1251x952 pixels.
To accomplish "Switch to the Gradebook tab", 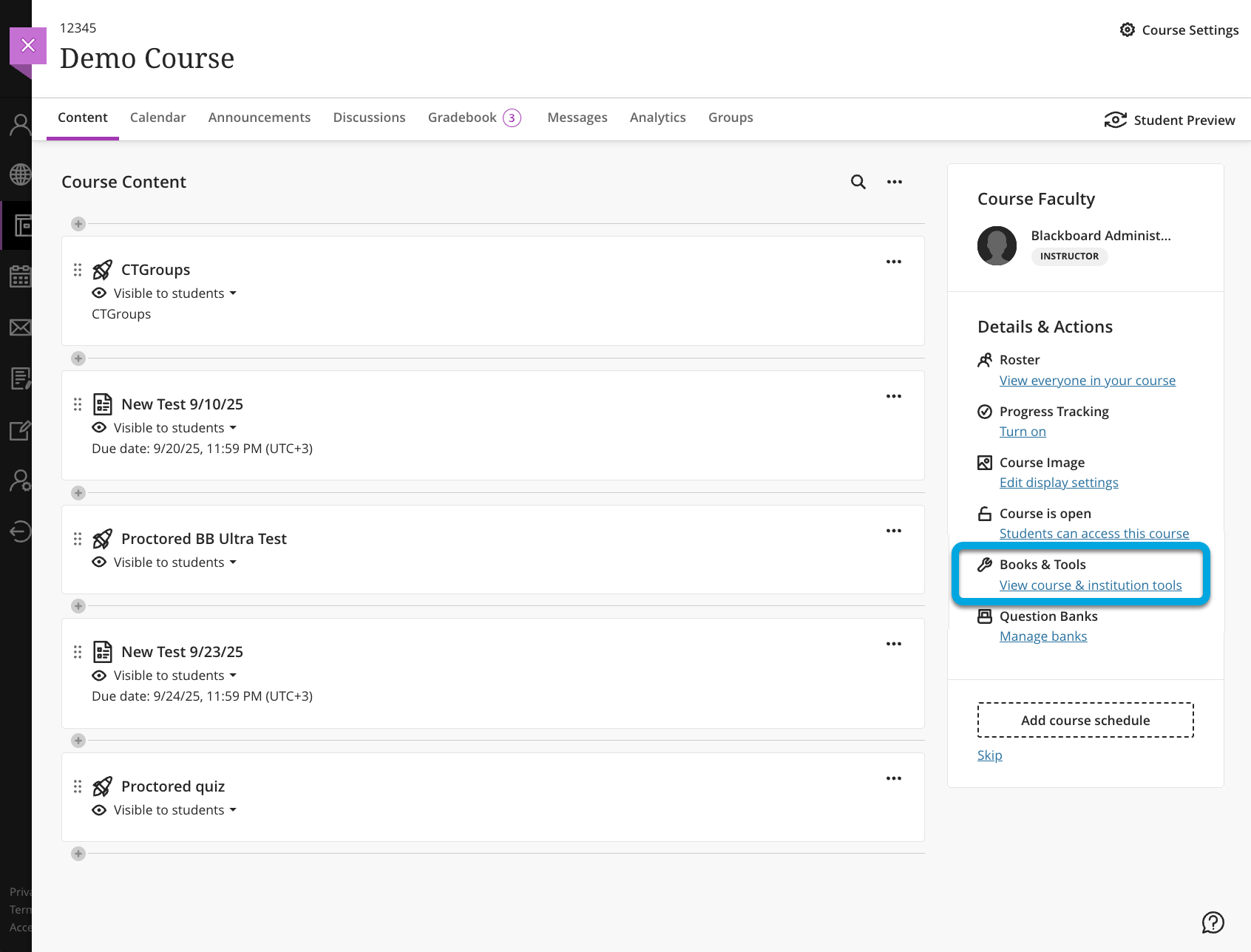I will pos(462,118).
